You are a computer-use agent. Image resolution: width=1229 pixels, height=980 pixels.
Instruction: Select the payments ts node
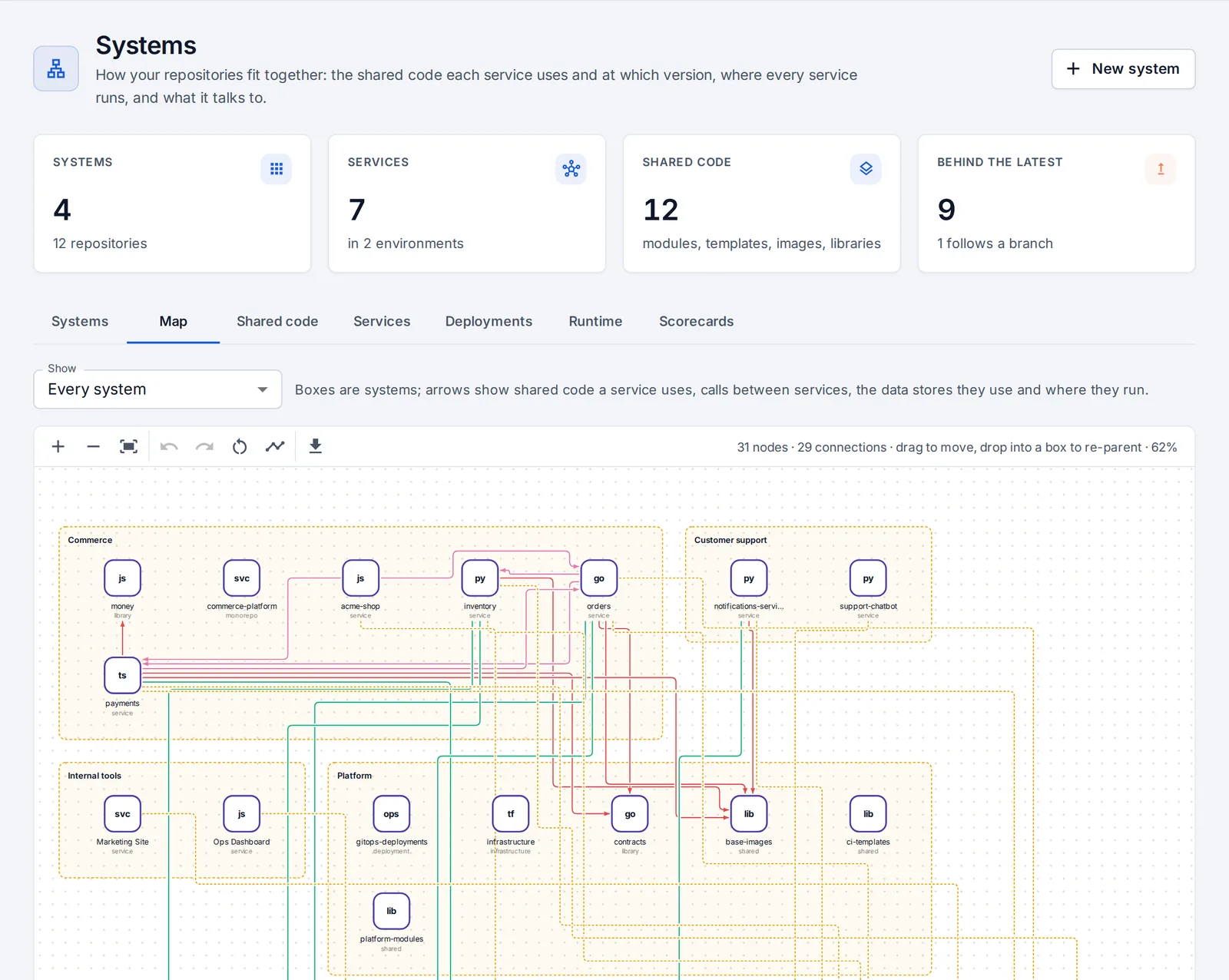pyautogui.click(x=122, y=675)
